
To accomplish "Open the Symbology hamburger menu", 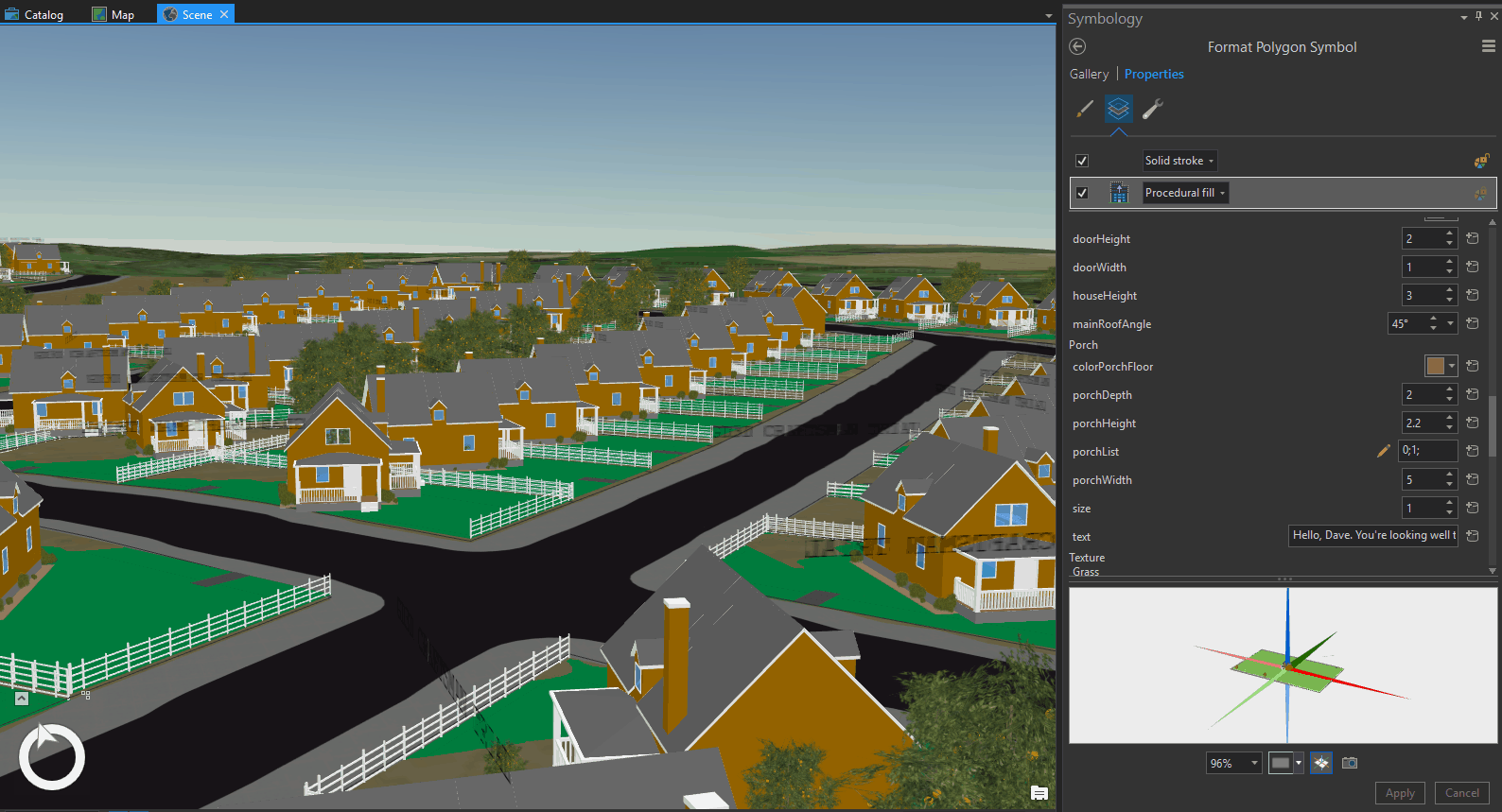I will pyautogui.click(x=1488, y=46).
